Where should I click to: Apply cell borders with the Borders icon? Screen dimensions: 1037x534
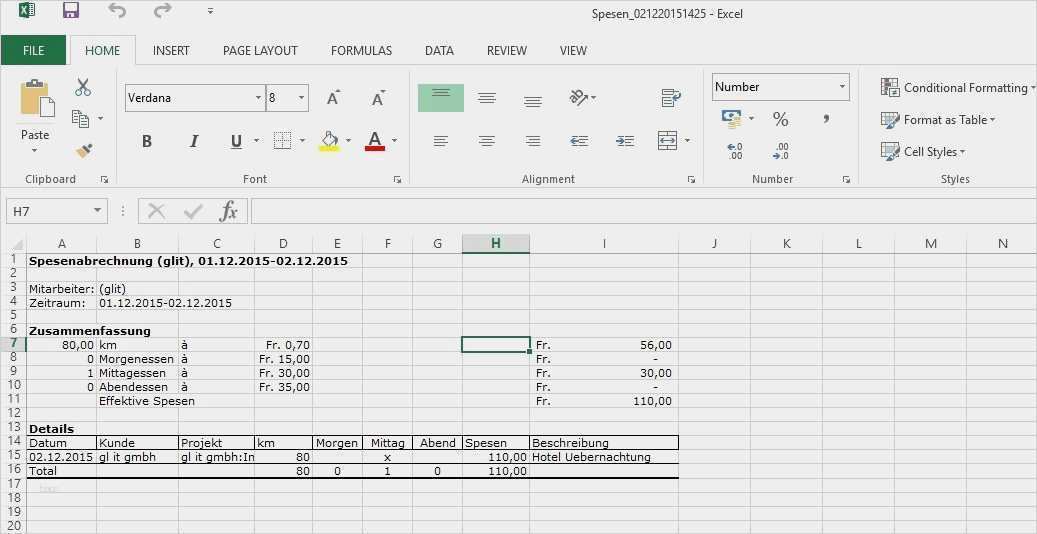coord(282,141)
